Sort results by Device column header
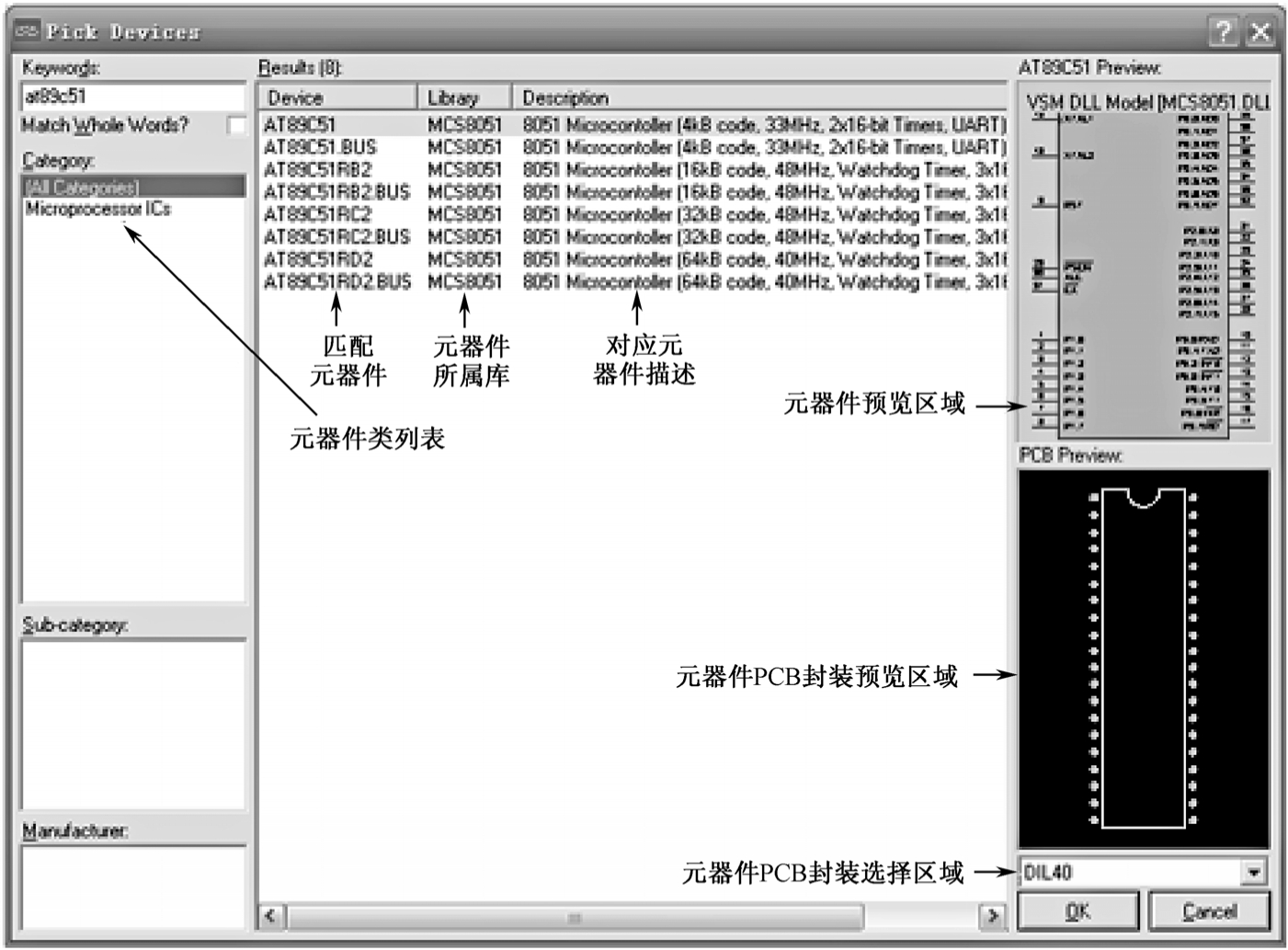Screen dimensions: 1288x950 (336, 97)
